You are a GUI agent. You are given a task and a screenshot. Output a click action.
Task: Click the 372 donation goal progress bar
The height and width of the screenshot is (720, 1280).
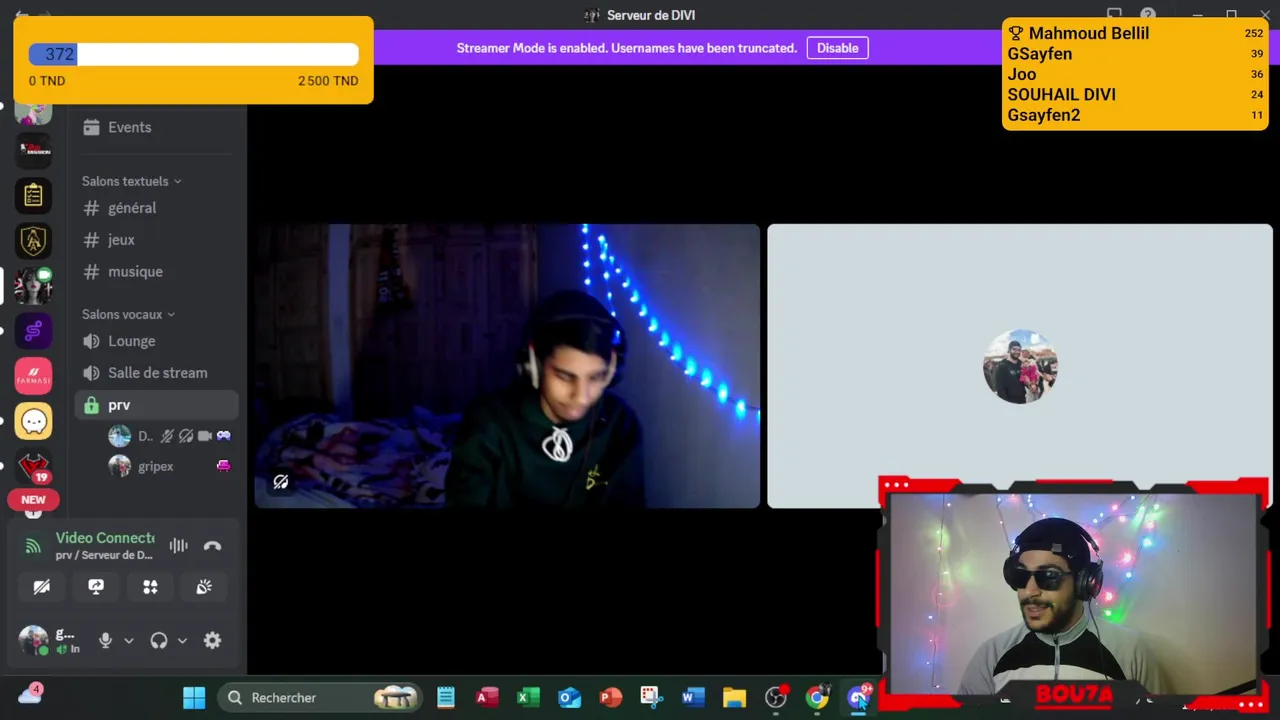(x=193, y=55)
